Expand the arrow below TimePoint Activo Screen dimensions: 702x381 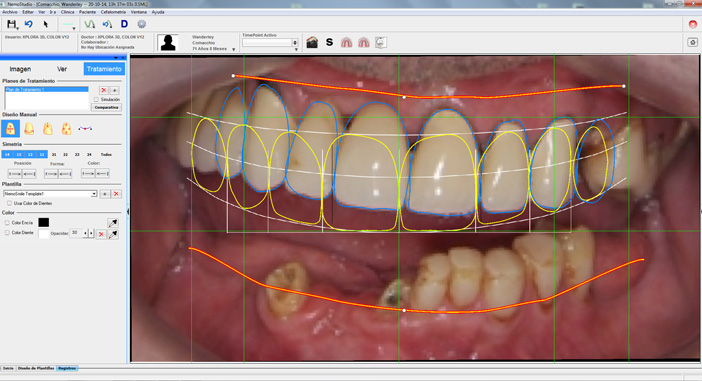coord(296,50)
